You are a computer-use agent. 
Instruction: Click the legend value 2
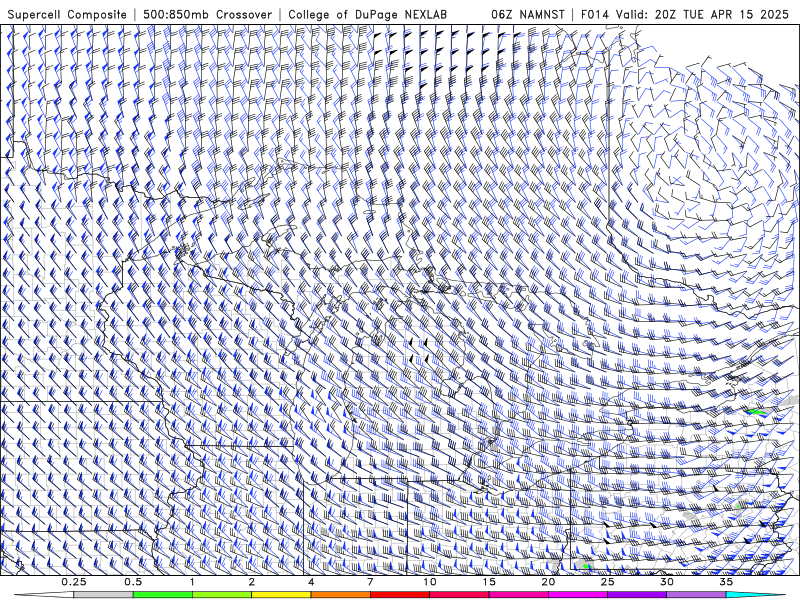coord(252,582)
